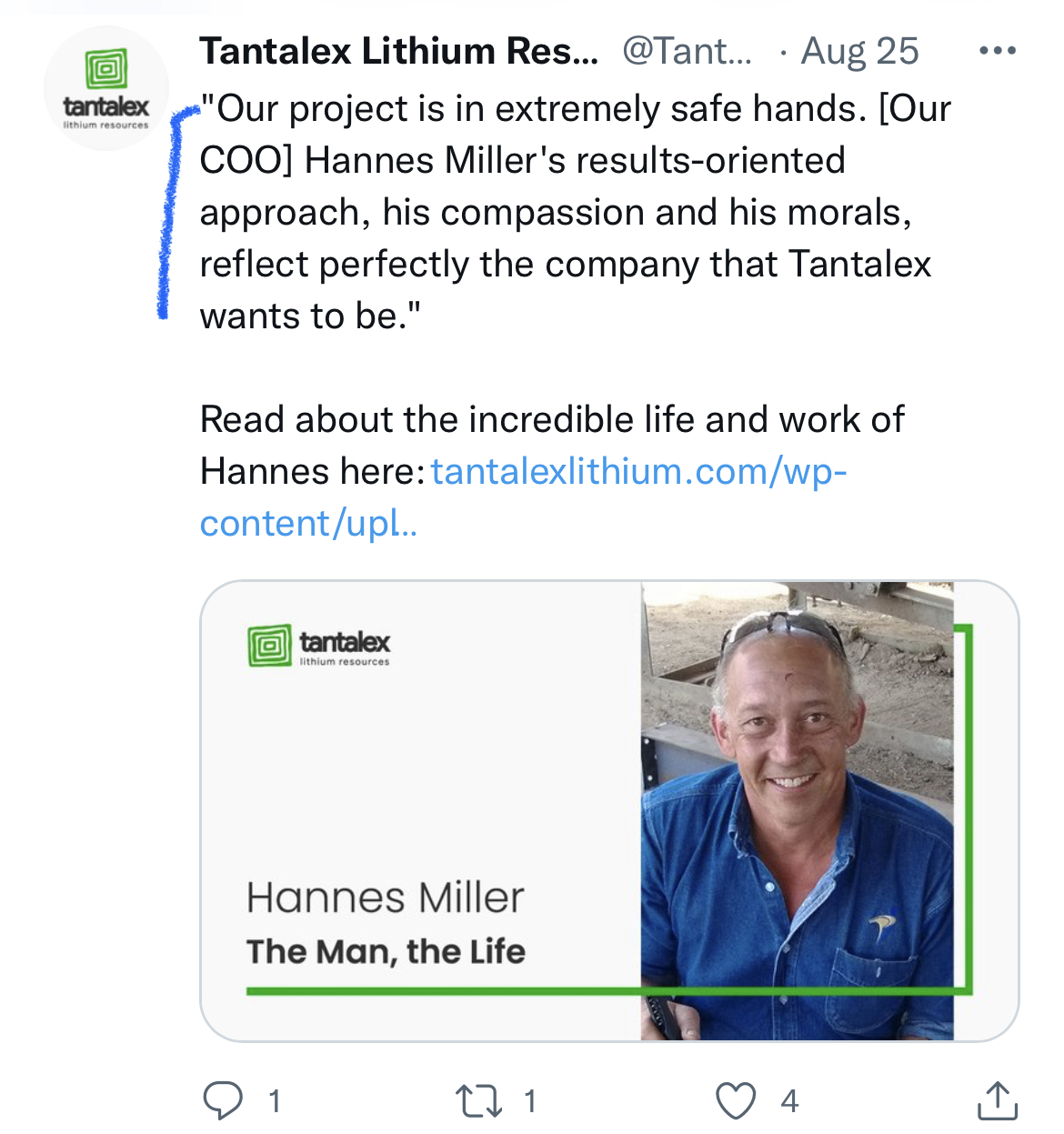Open the Tantalex profile avatar
Viewport: 1064px width, 1134px height.
(106, 88)
